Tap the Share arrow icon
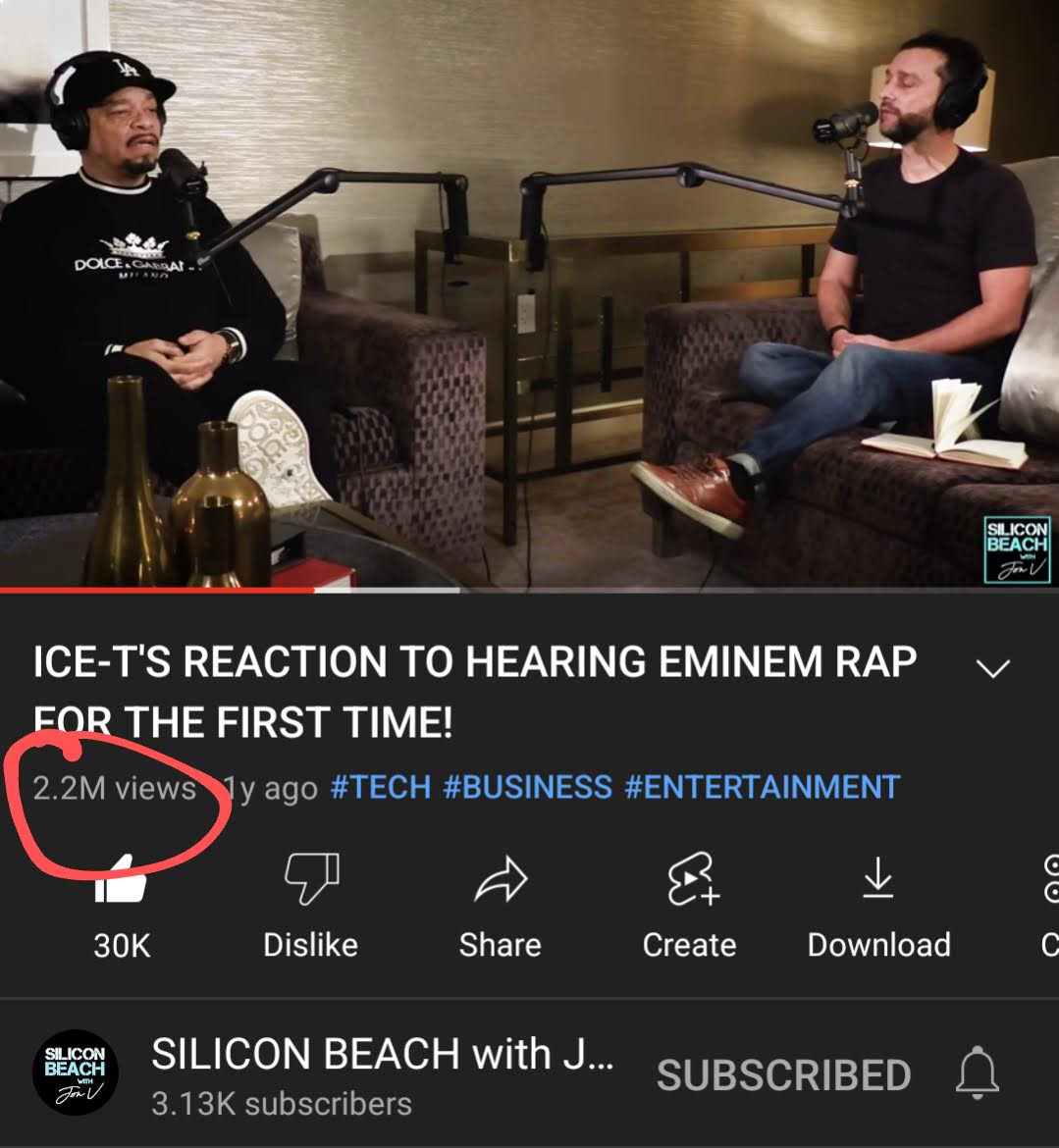The width and height of the screenshot is (1059, 1148). [x=501, y=878]
